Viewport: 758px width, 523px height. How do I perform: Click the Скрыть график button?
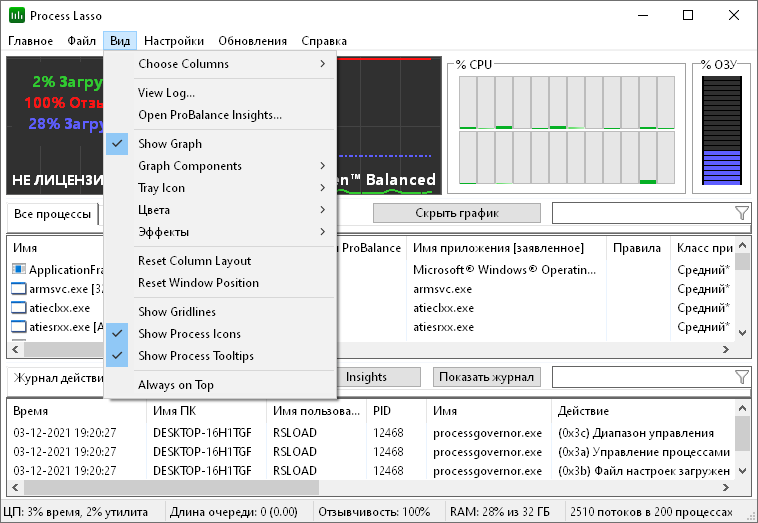(457, 213)
